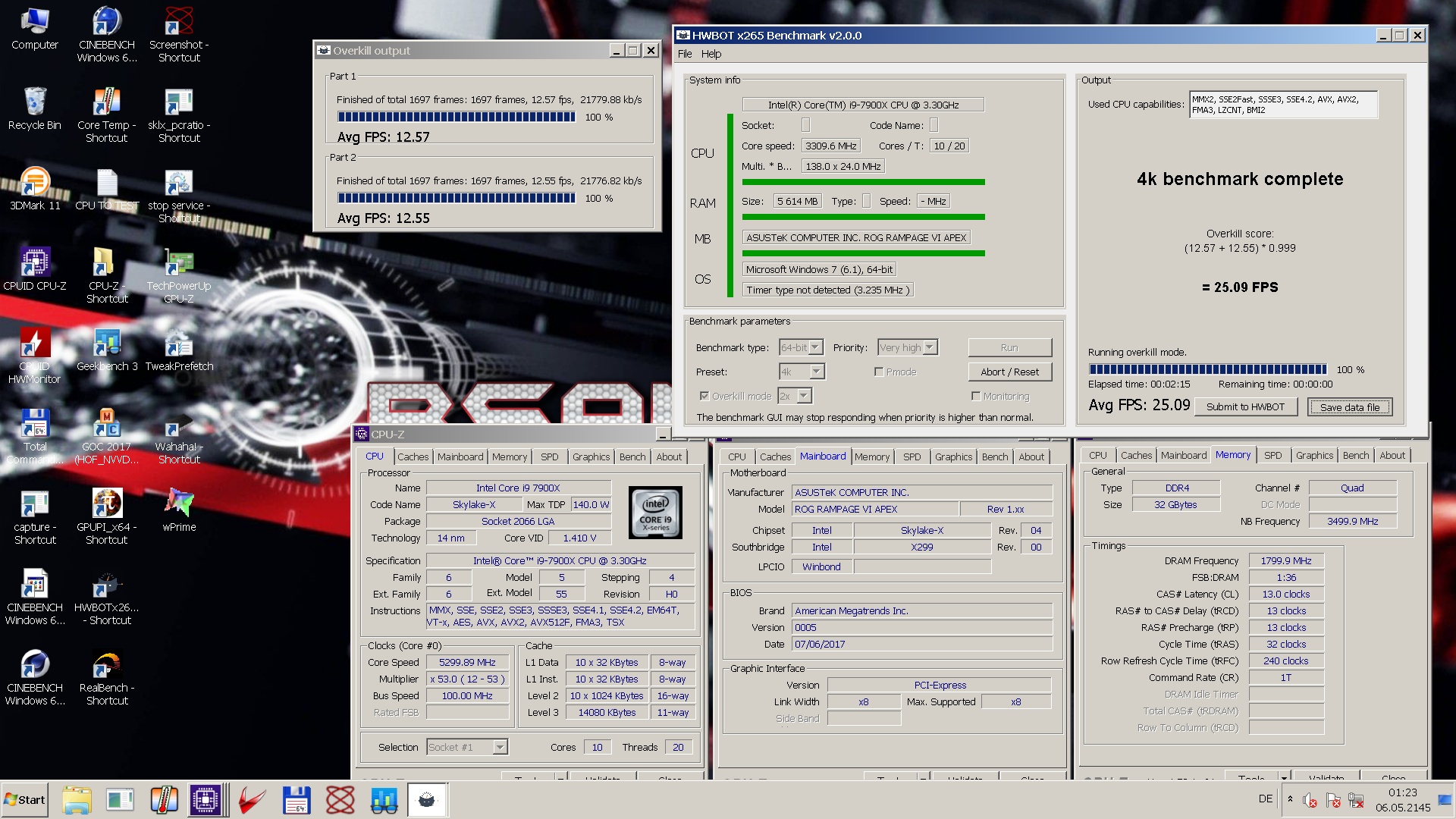The image size is (1456, 819).
Task: Click the Used CPU capabilities text box
Action: pyautogui.click(x=1283, y=105)
